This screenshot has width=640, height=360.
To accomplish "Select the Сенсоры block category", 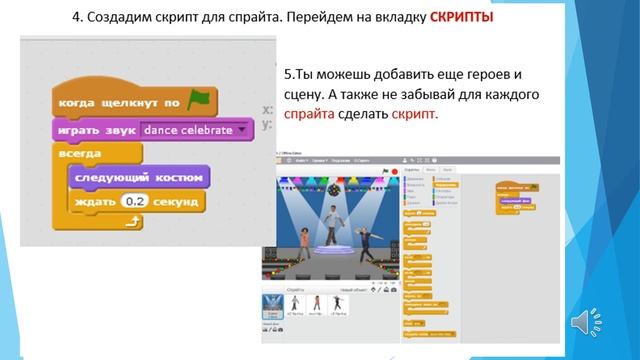I will point(443,191).
